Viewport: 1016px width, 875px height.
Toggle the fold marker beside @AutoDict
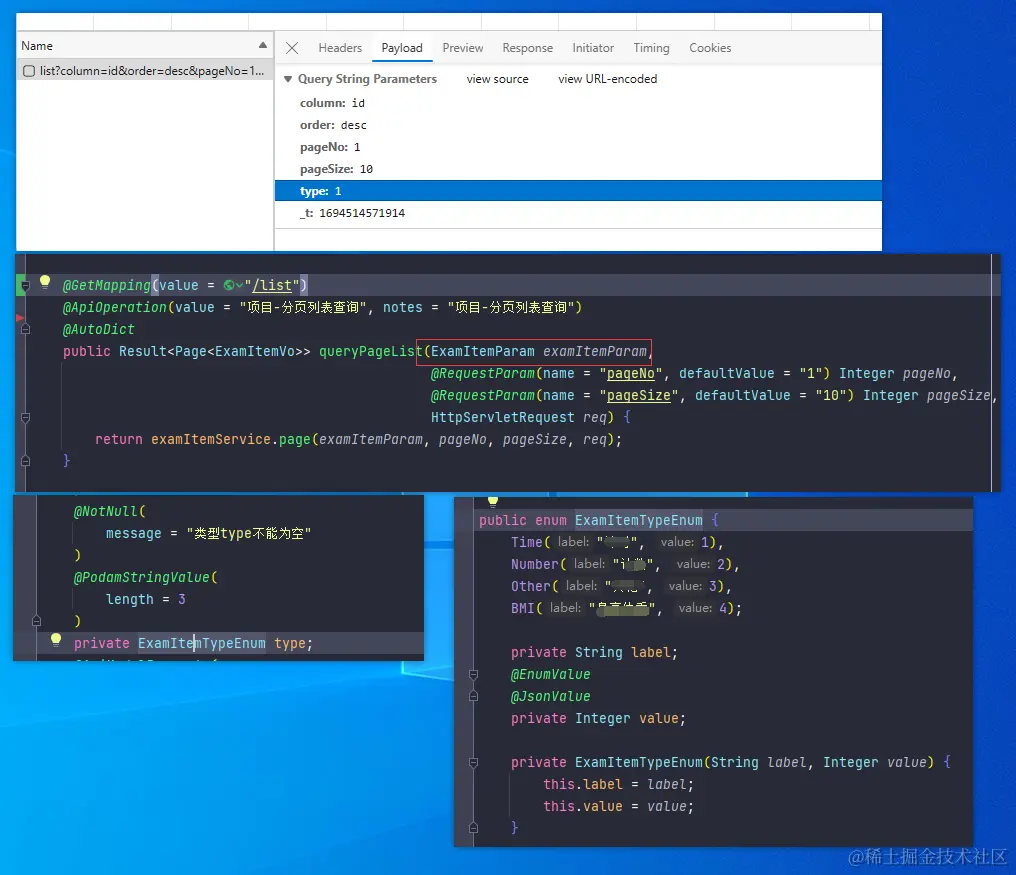point(25,329)
